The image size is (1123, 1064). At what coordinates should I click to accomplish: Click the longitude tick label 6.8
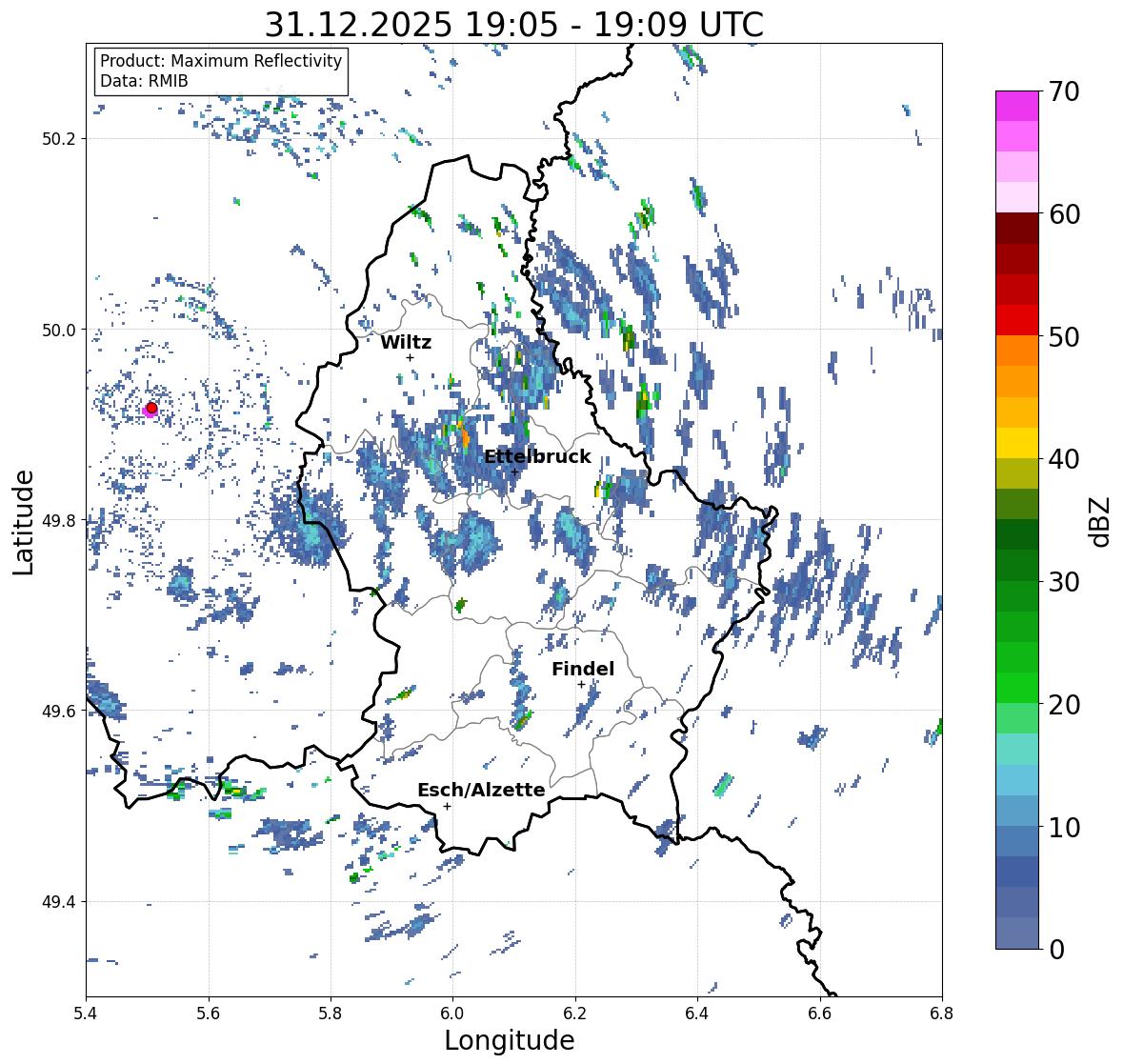[942, 1014]
